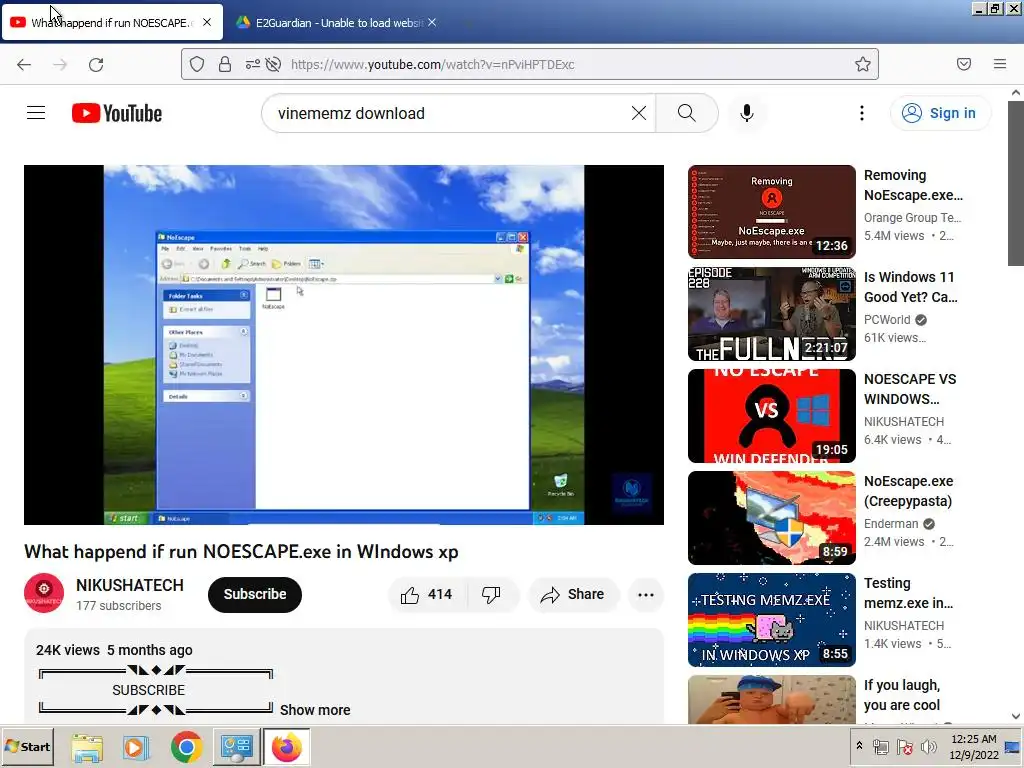Select the Firefox taskbar button
The image size is (1024, 768).
[286, 747]
